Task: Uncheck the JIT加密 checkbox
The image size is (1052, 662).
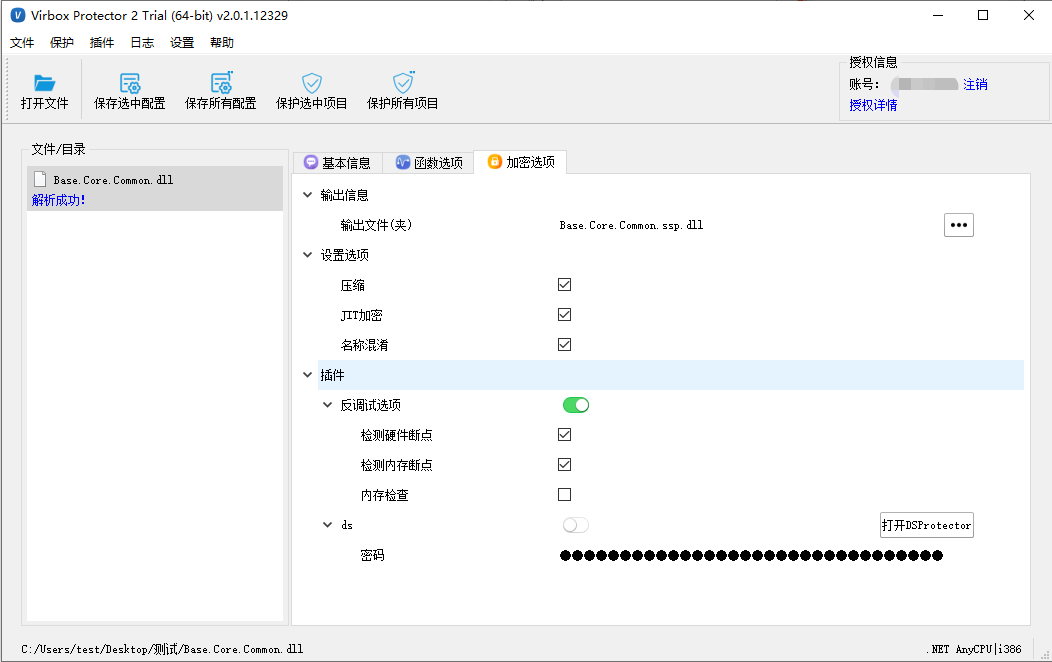Action: (564, 315)
